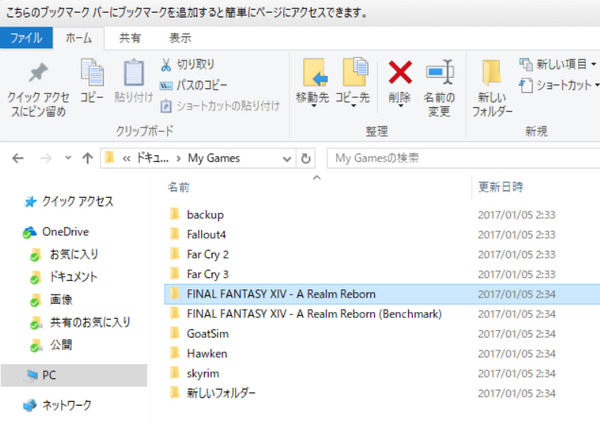Select FINAL FANTASY XIV Benchmark folder
600x423 pixels.
point(314,314)
